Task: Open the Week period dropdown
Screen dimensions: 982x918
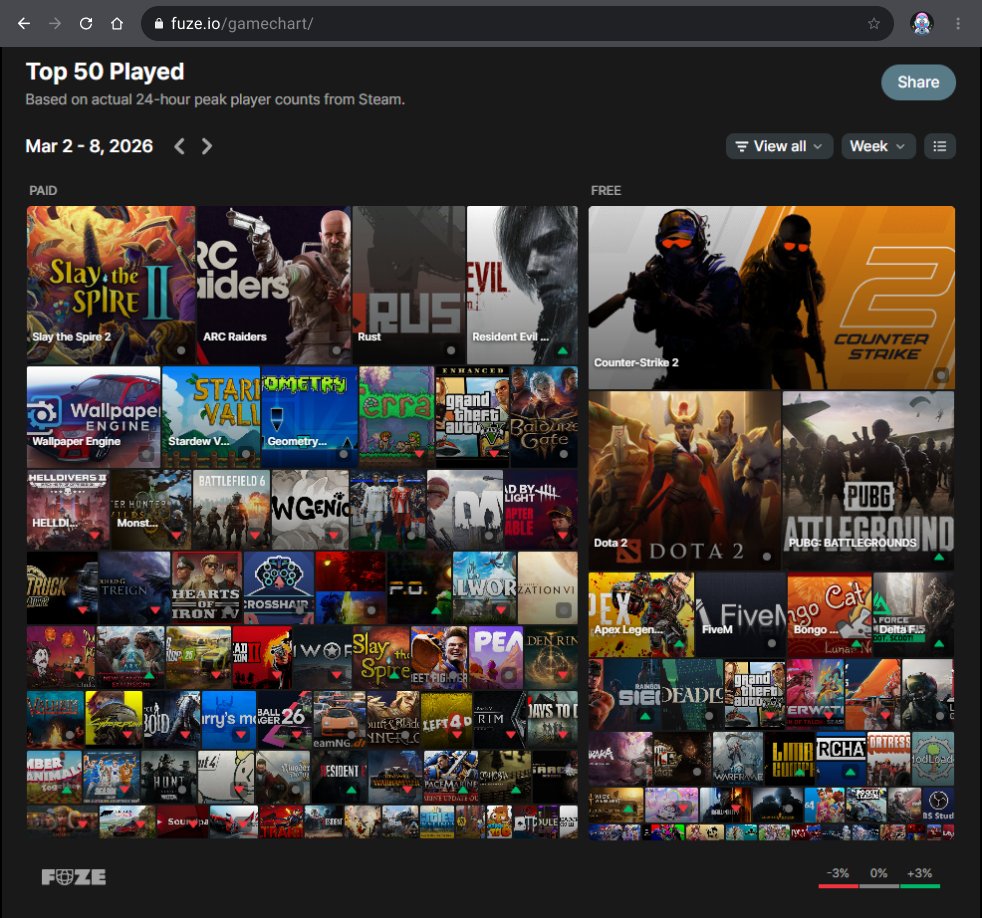Action: pos(878,147)
